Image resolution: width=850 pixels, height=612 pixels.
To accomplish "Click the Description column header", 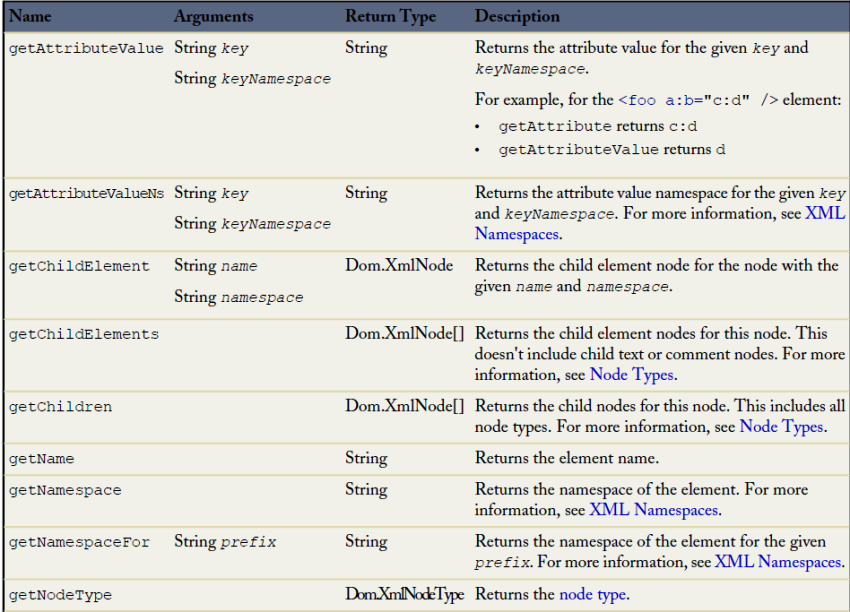I will (x=517, y=16).
